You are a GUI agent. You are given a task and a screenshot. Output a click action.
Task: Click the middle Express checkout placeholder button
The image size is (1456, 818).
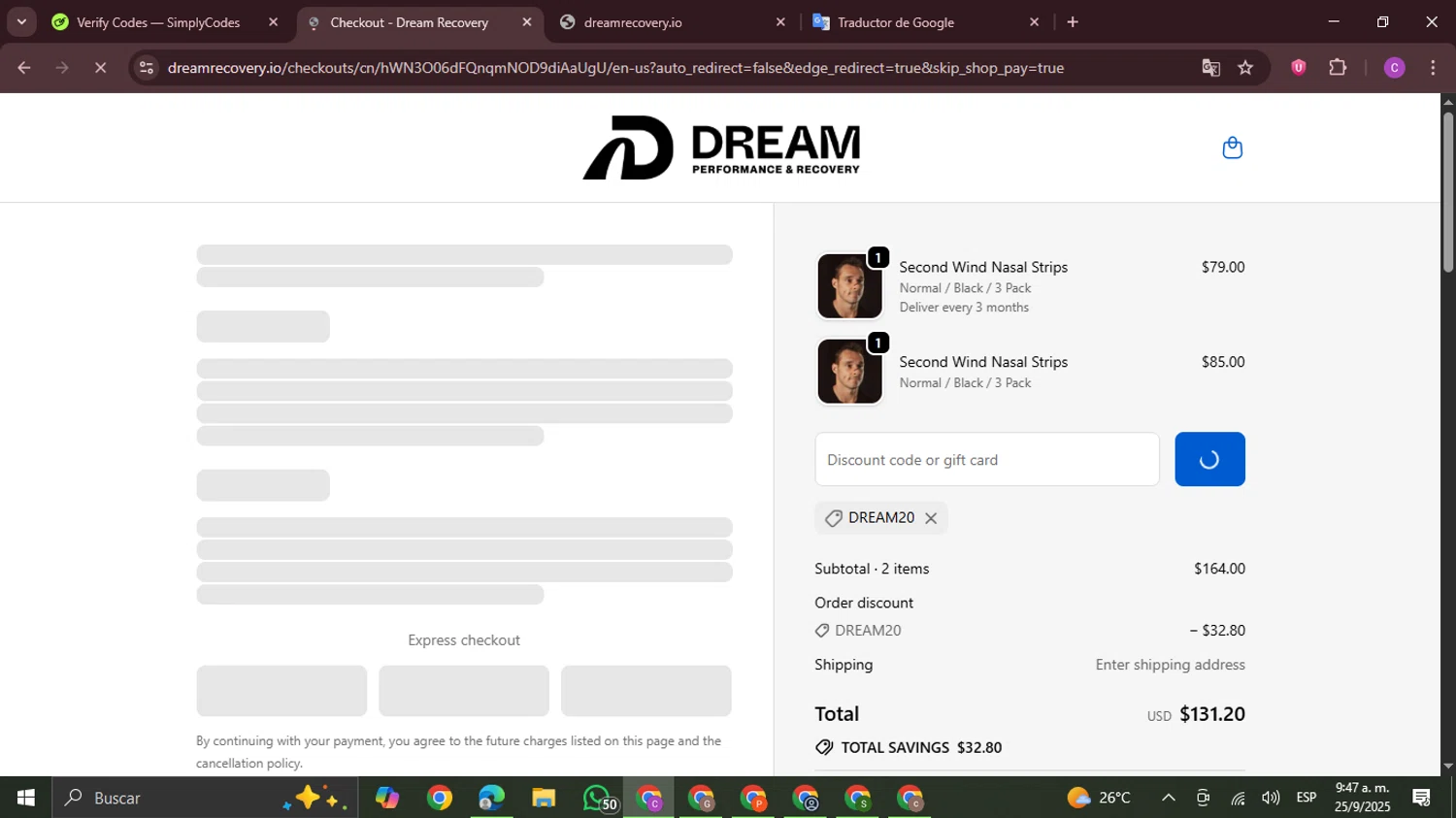[464, 691]
